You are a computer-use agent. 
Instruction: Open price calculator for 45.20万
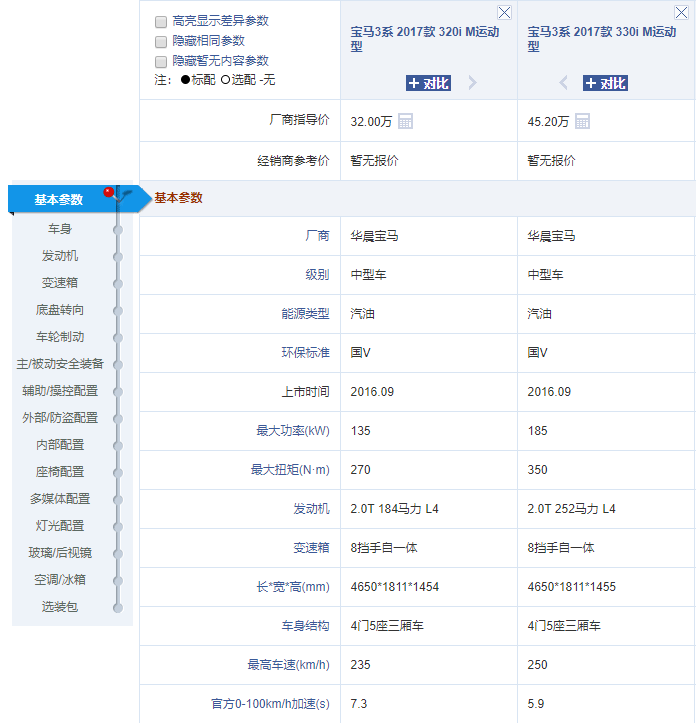tap(582, 121)
